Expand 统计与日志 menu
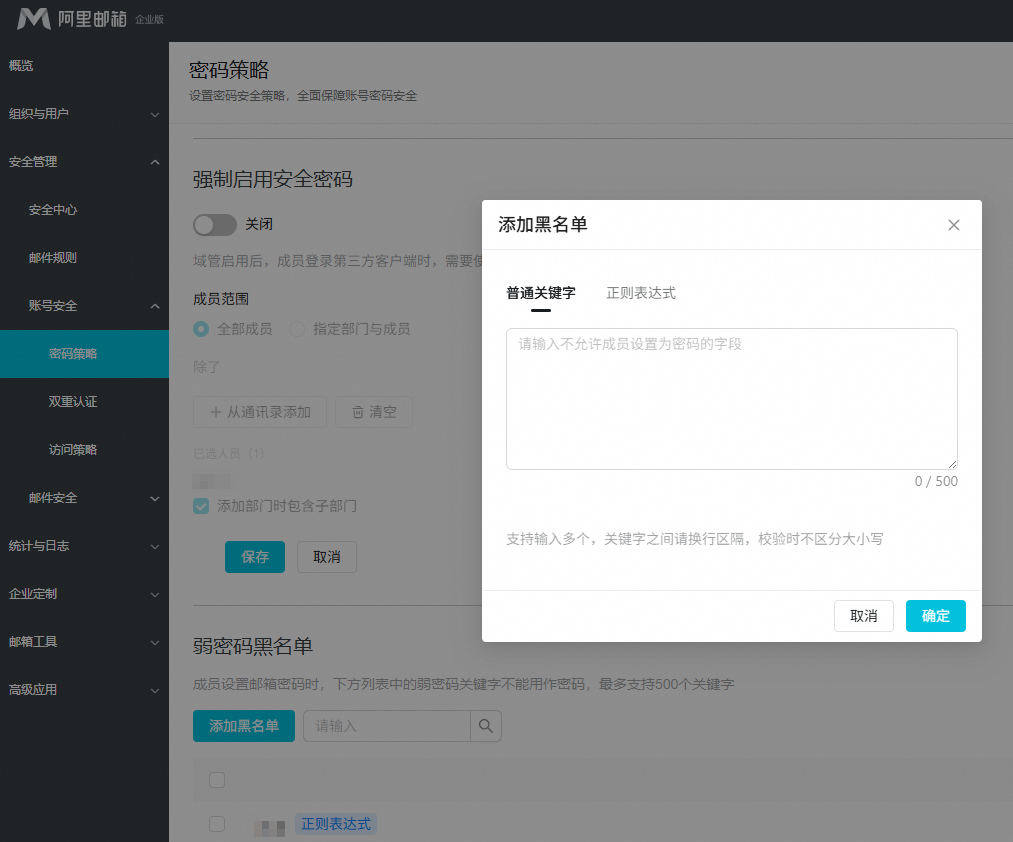Image resolution: width=1013 pixels, height=842 pixels. tap(84, 545)
